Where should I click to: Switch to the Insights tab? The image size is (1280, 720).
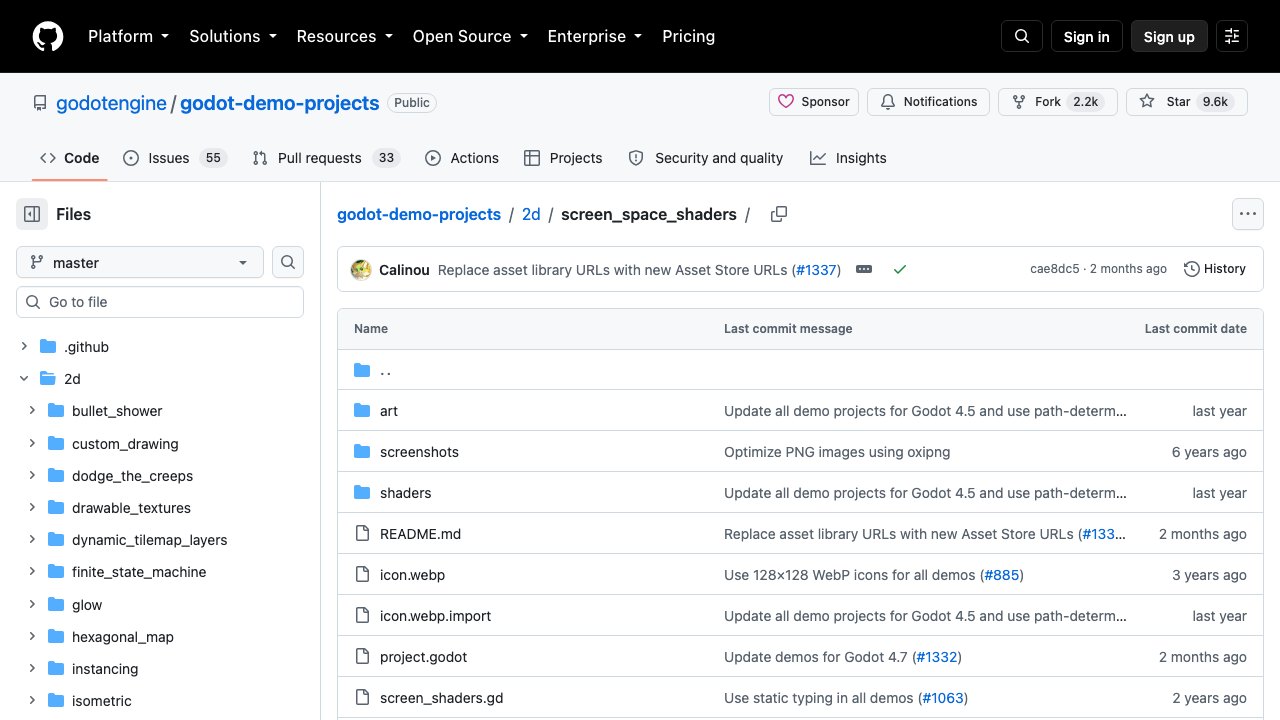(848, 158)
